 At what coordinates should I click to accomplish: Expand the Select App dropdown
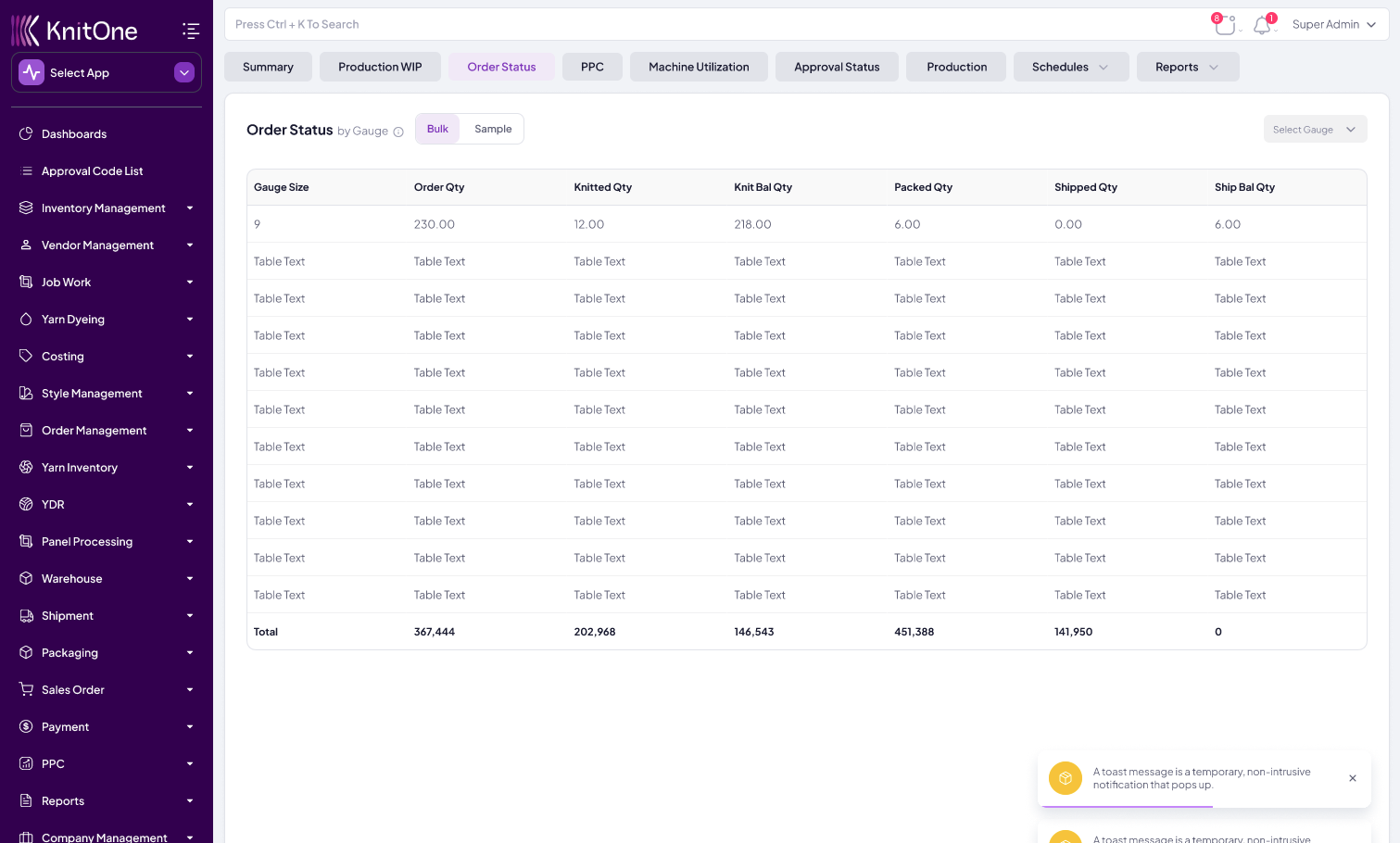[x=184, y=72]
